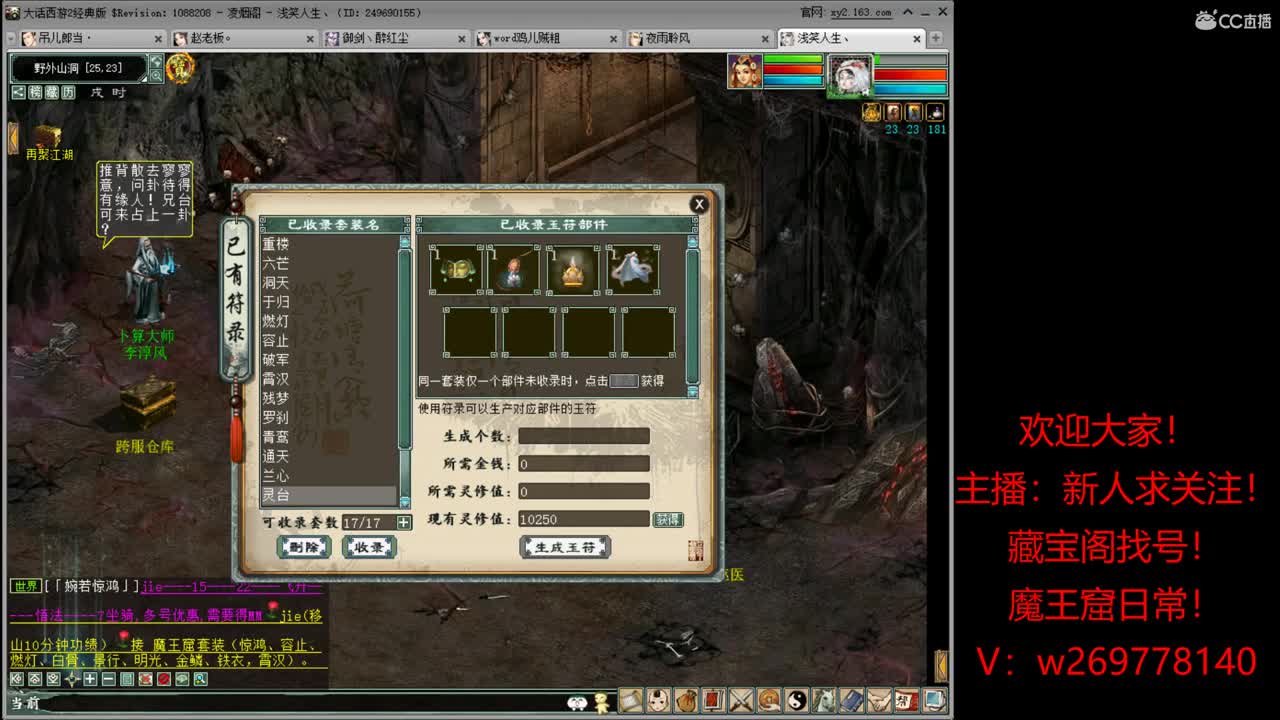Click the magnifier search icon beside location
1280x720 pixels.
(x=156, y=75)
